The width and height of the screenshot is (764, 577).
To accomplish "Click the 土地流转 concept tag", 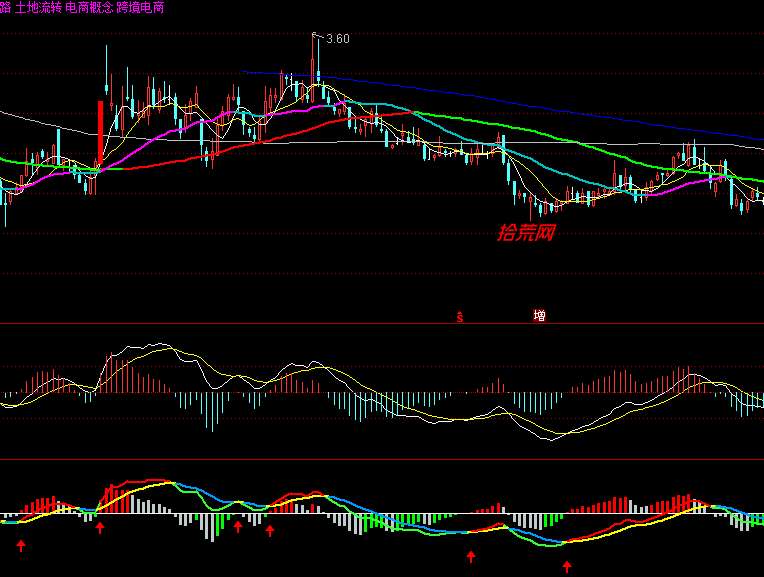I will [38, 7].
